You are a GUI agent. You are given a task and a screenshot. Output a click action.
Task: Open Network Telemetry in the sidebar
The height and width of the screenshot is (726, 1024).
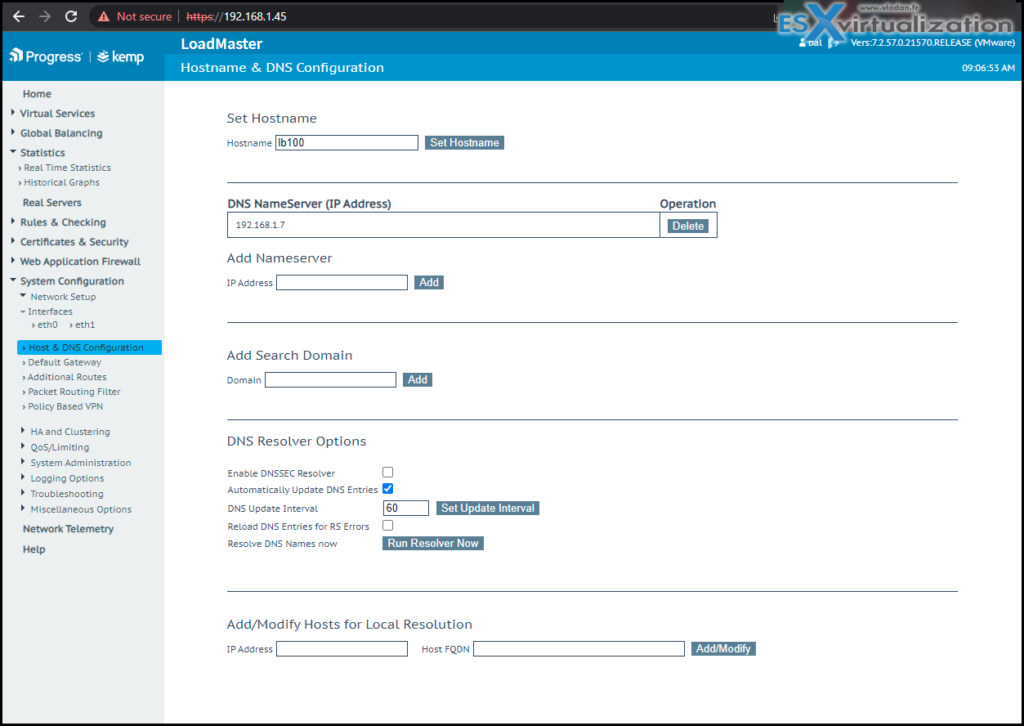[x=68, y=529]
